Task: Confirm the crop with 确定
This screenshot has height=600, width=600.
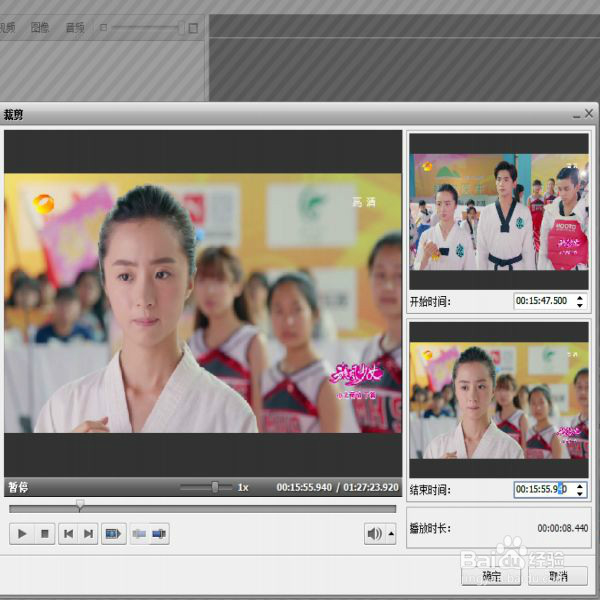Action: (x=491, y=576)
